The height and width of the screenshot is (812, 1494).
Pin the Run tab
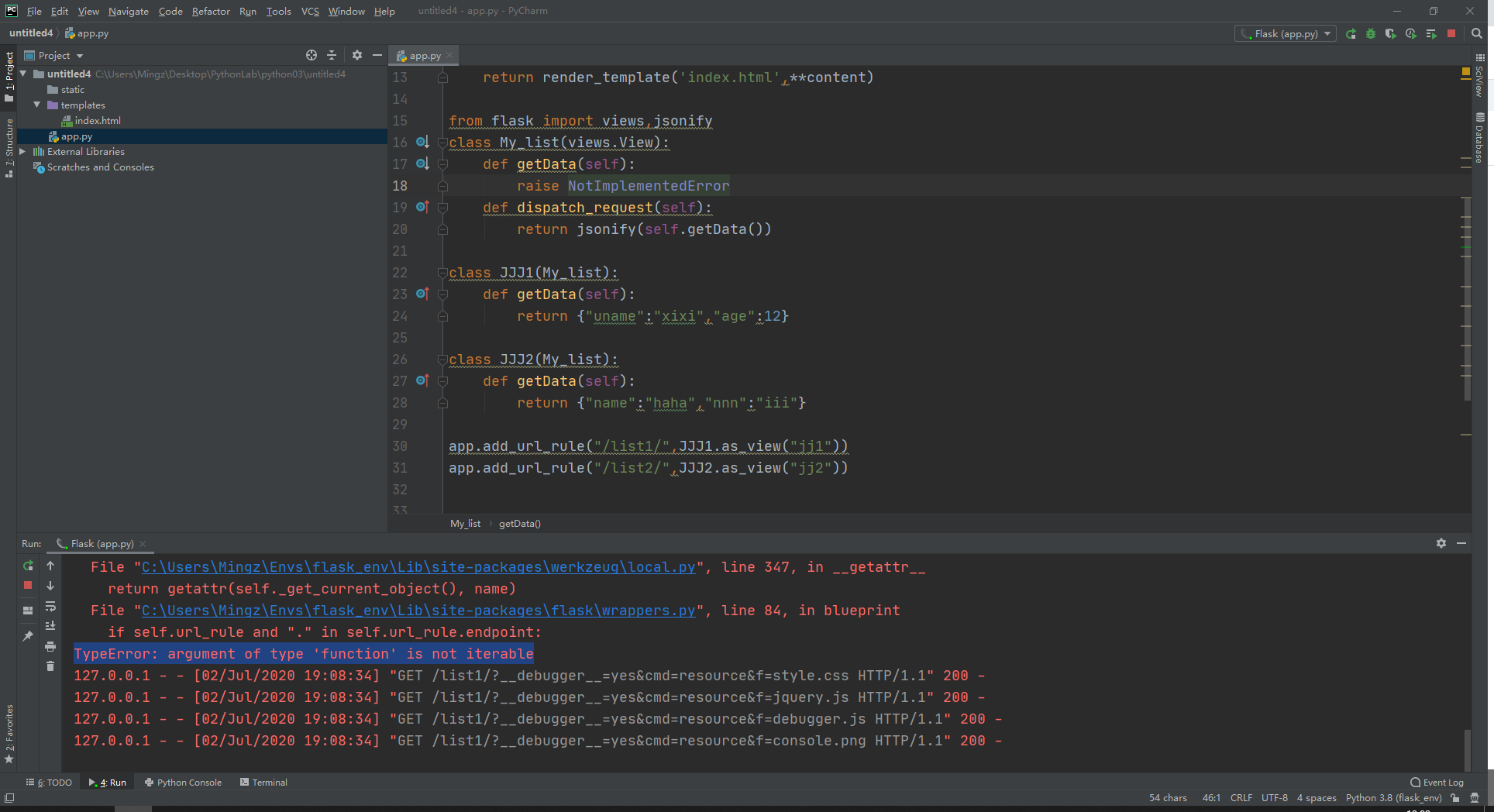(28, 636)
